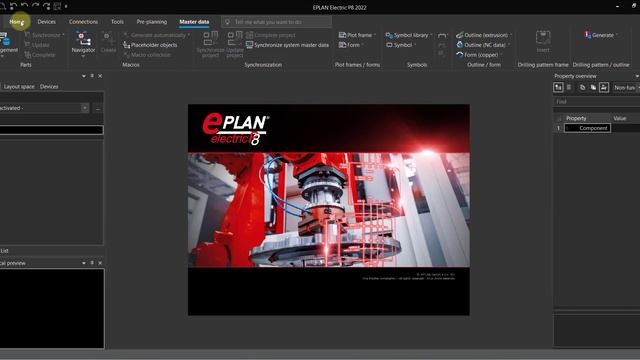Open the left navigator panel menu arrow
Viewport: 640px width, 360px height.
tap(84, 76)
